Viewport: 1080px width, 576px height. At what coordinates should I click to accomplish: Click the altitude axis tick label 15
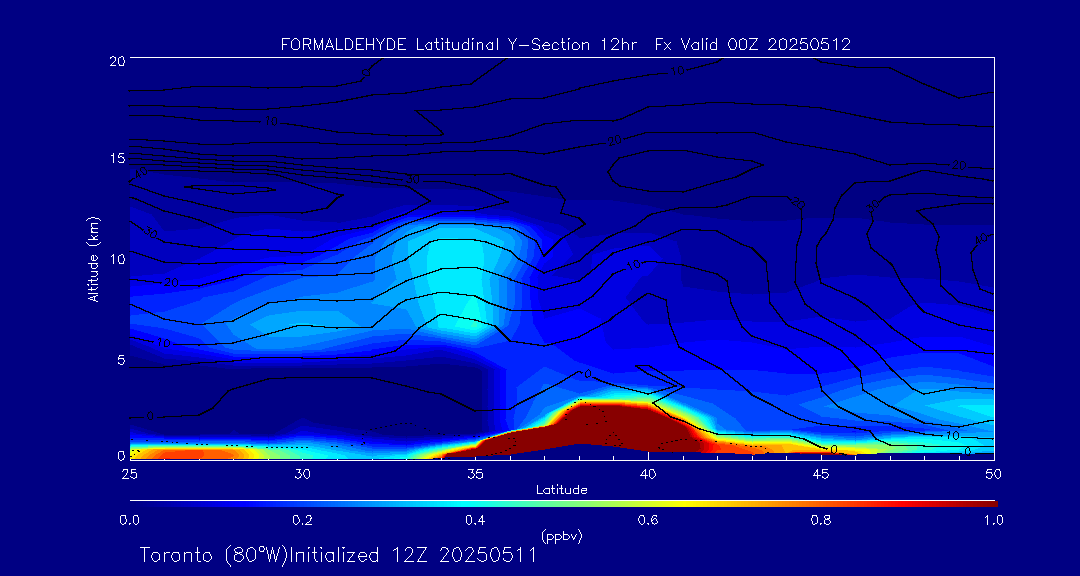[116, 158]
